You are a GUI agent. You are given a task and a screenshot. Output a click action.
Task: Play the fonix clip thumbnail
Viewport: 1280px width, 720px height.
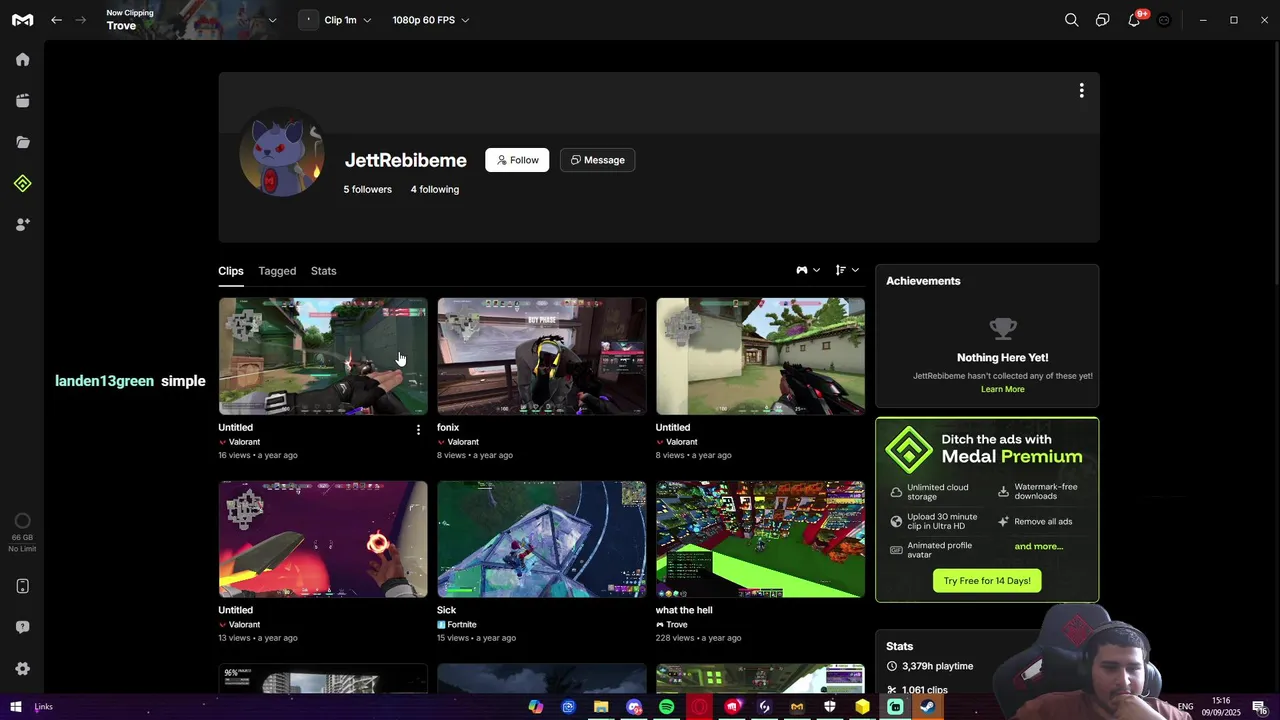click(542, 356)
